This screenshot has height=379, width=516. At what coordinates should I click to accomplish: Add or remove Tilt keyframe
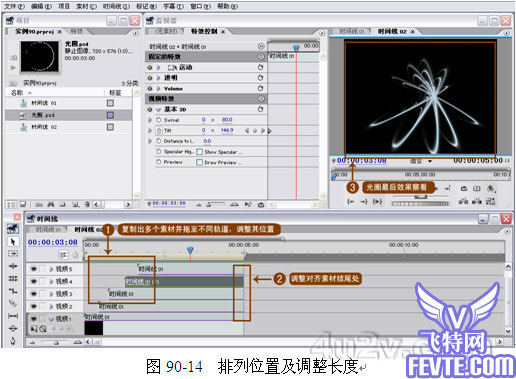255,131
